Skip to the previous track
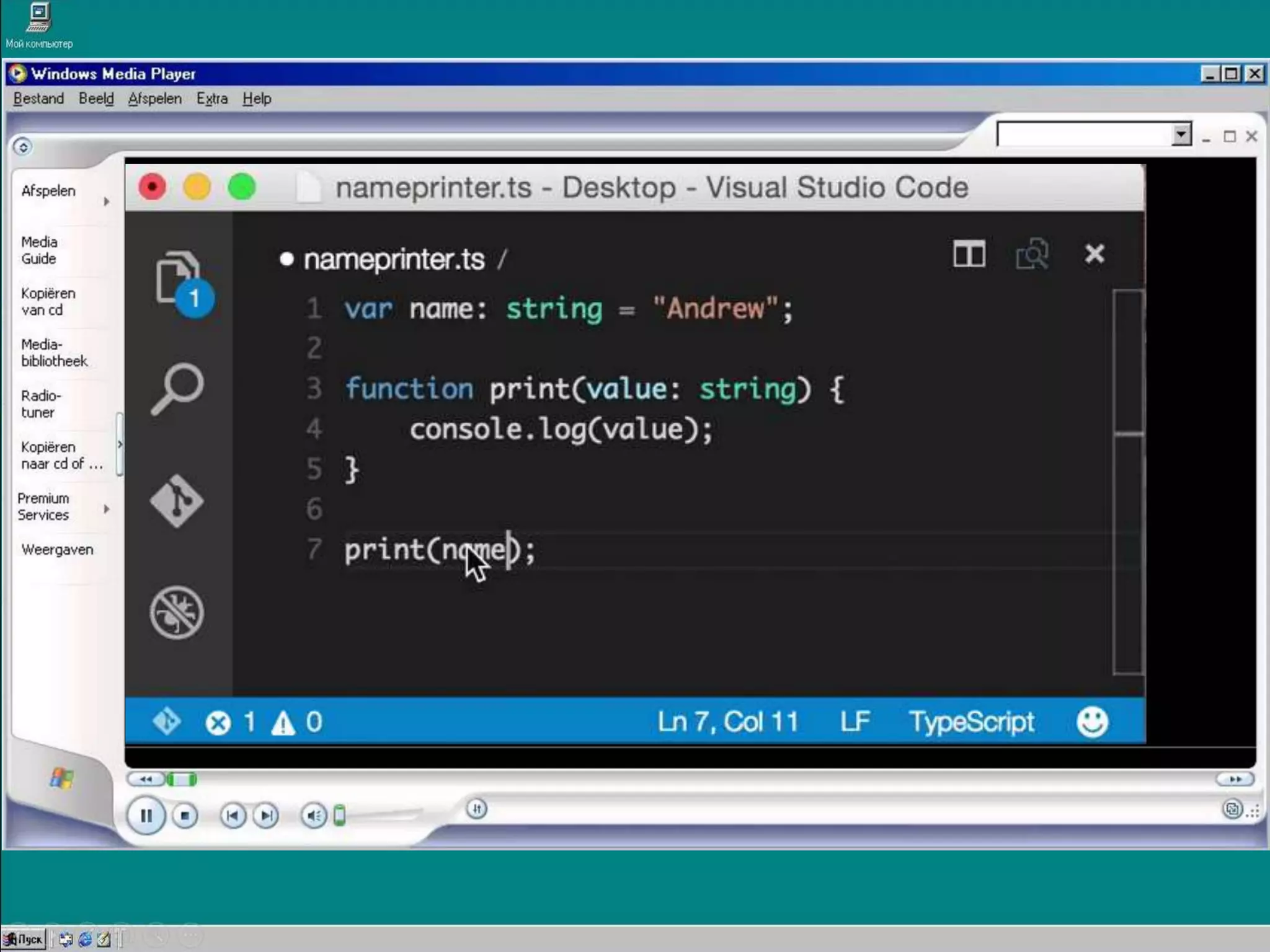 point(233,816)
